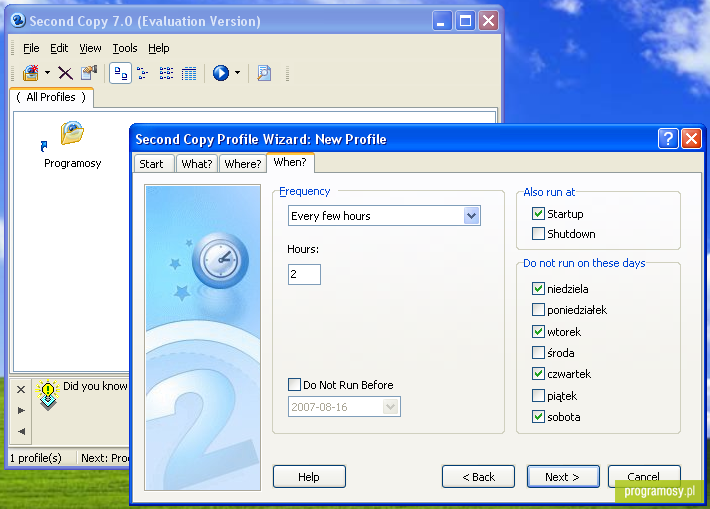
Task: Check the Shutdown checkbox
Action: pos(538,234)
